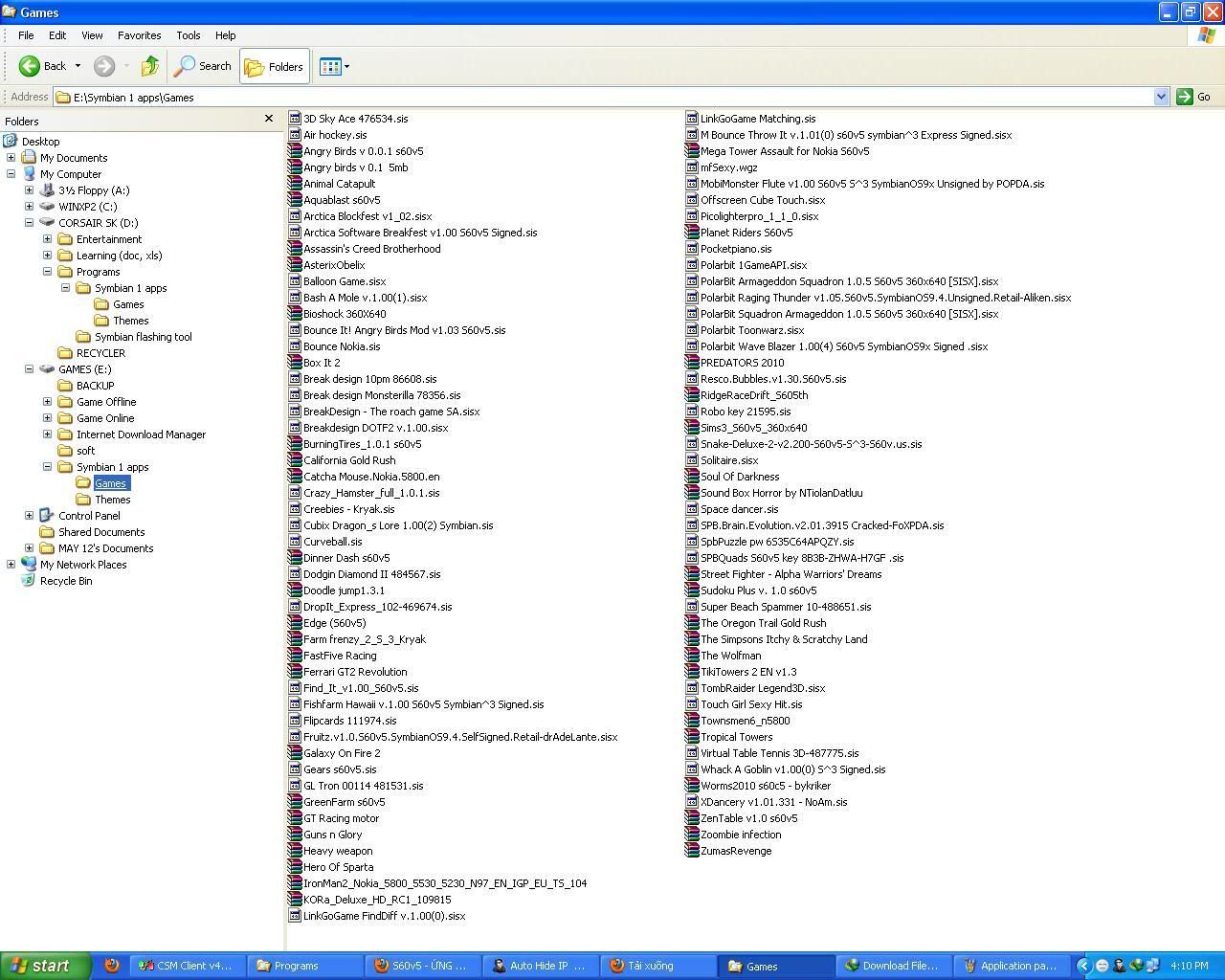Select Bioshock 360X640 archive icon
The image size is (1225, 980).
(x=295, y=314)
